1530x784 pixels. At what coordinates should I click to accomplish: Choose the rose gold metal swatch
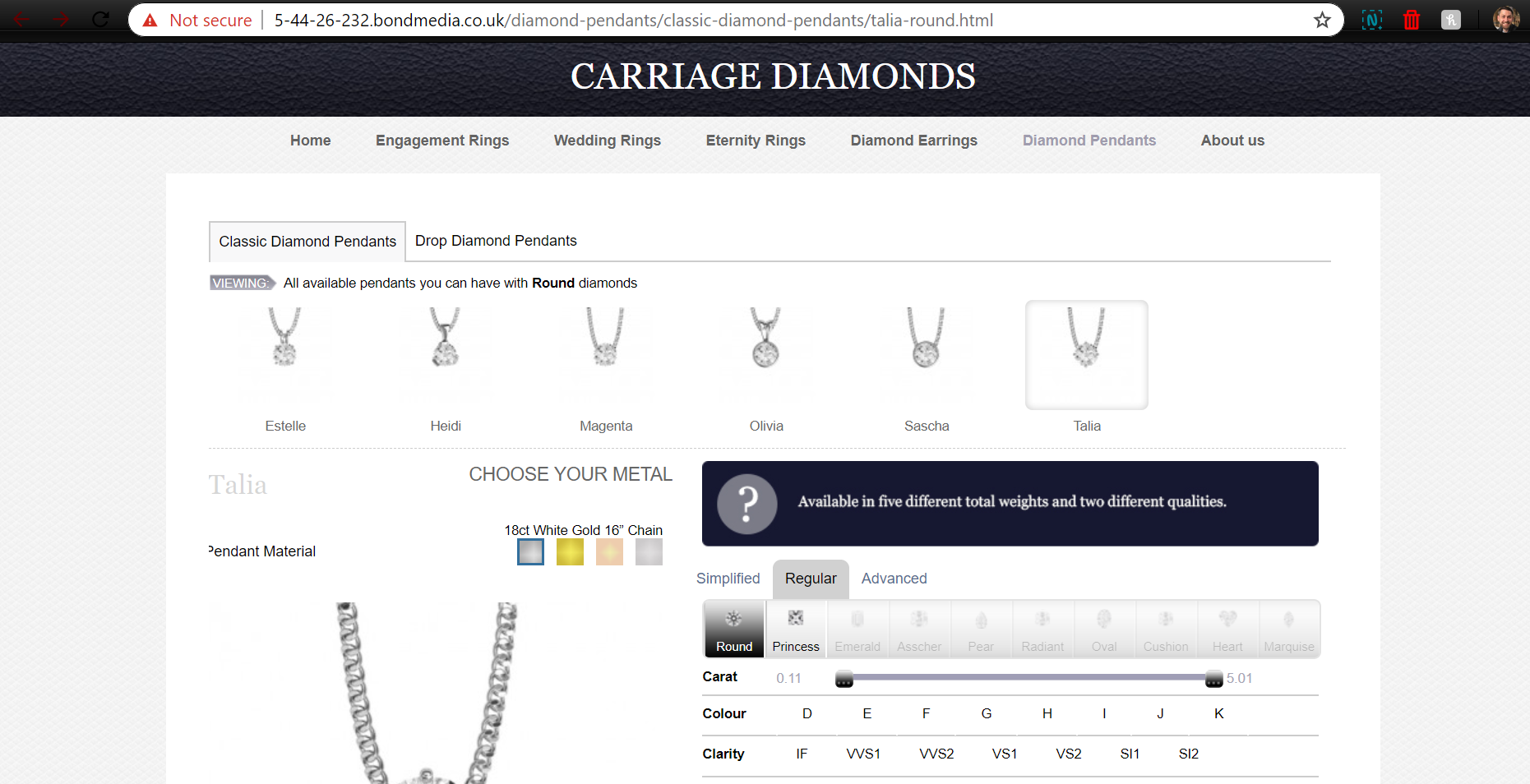609,551
